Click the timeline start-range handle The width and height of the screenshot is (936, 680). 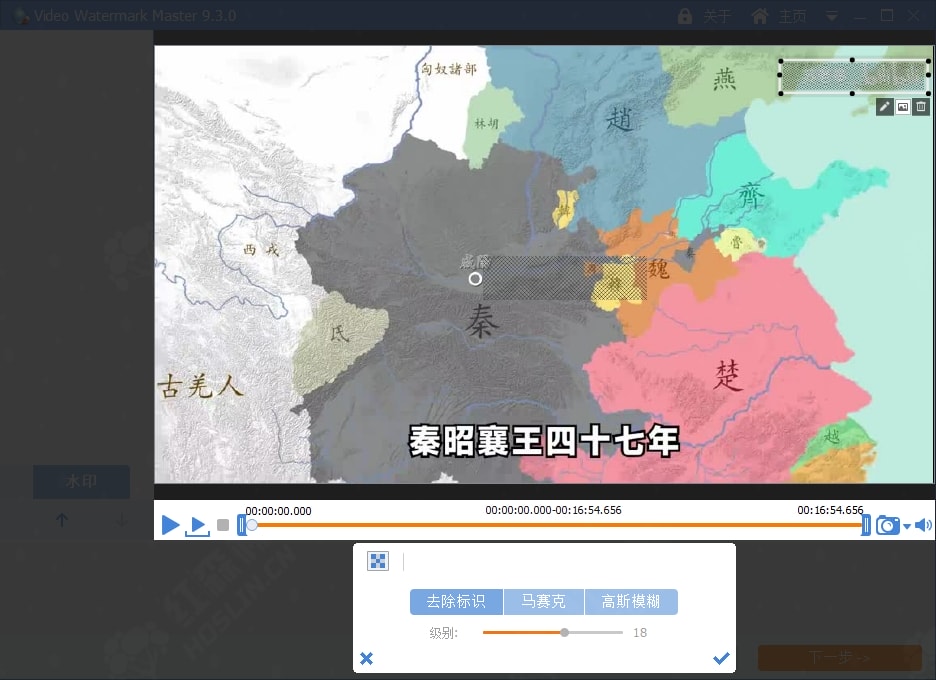[241, 525]
